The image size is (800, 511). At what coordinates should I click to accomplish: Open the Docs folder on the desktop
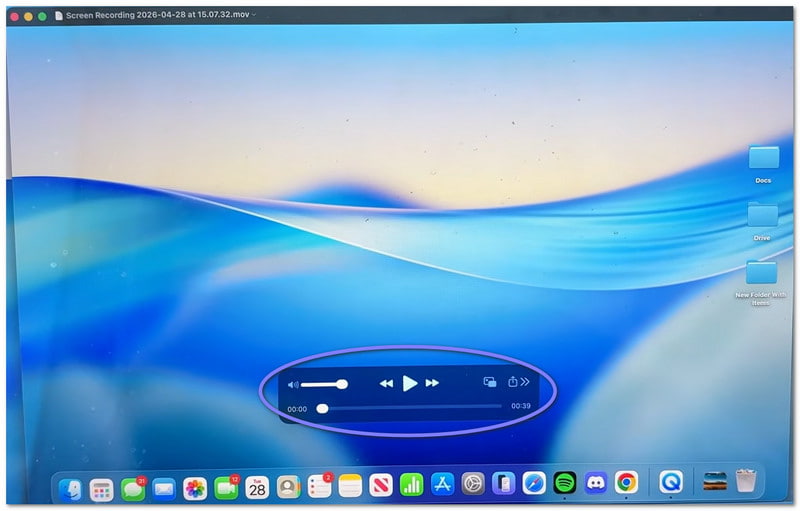pyautogui.click(x=764, y=158)
